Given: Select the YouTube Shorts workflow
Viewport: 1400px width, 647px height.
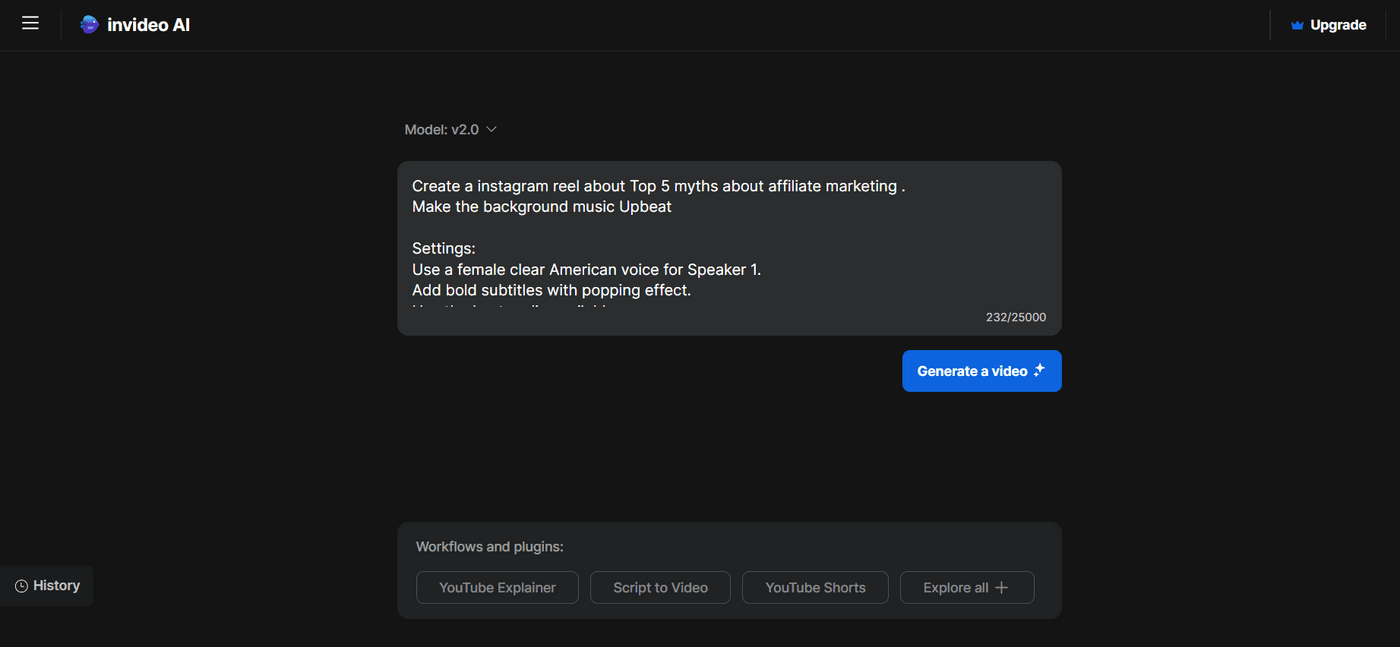Looking at the screenshot, I should (x=815, y=587).
